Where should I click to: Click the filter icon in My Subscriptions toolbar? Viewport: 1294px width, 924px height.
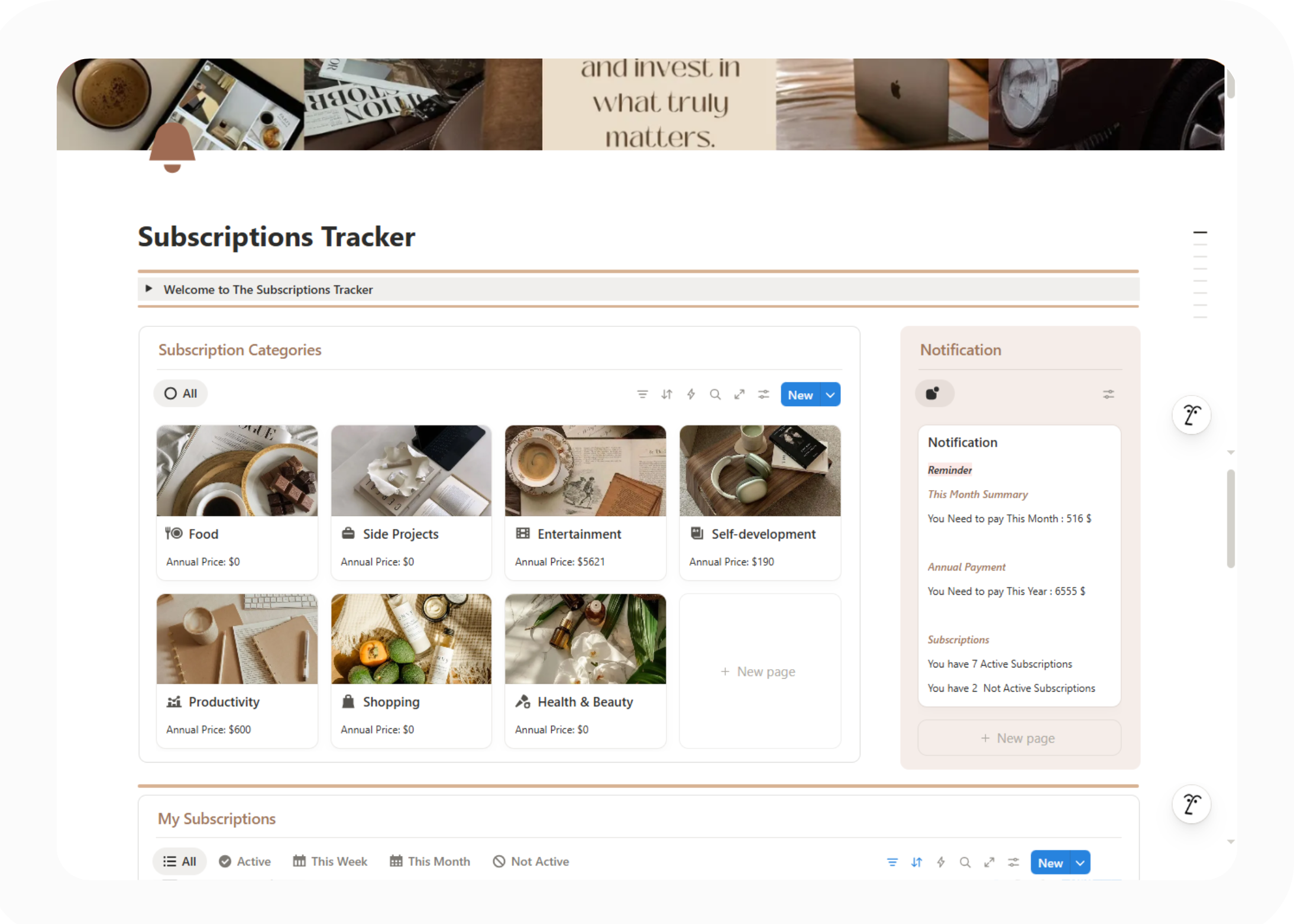[892, 863]
